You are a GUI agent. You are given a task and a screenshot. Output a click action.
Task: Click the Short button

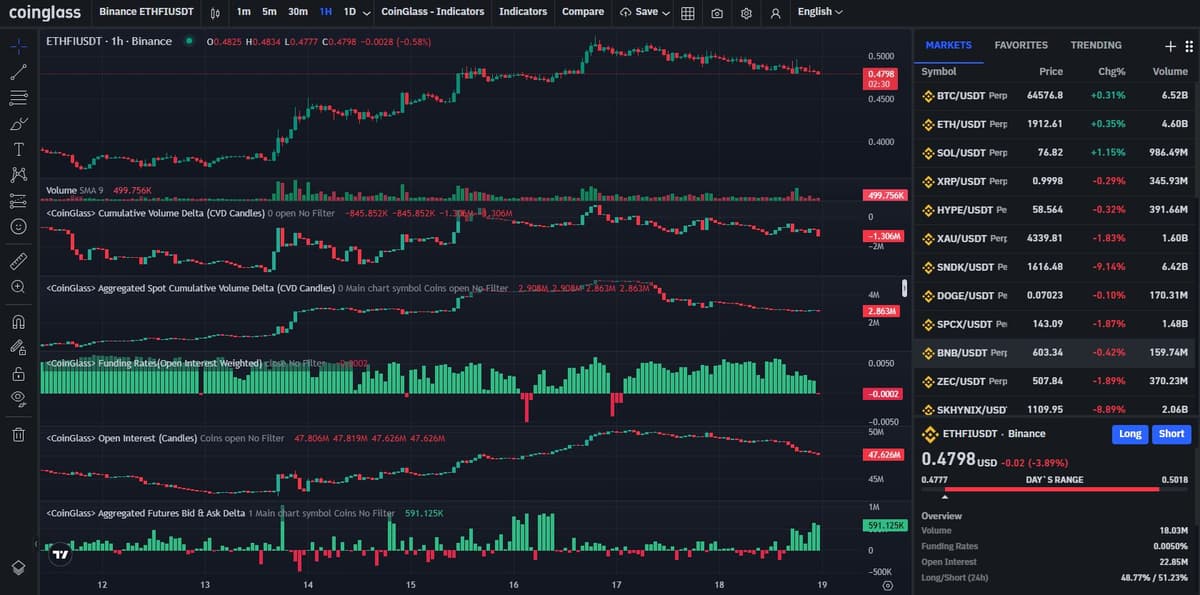click(1171, 434)
